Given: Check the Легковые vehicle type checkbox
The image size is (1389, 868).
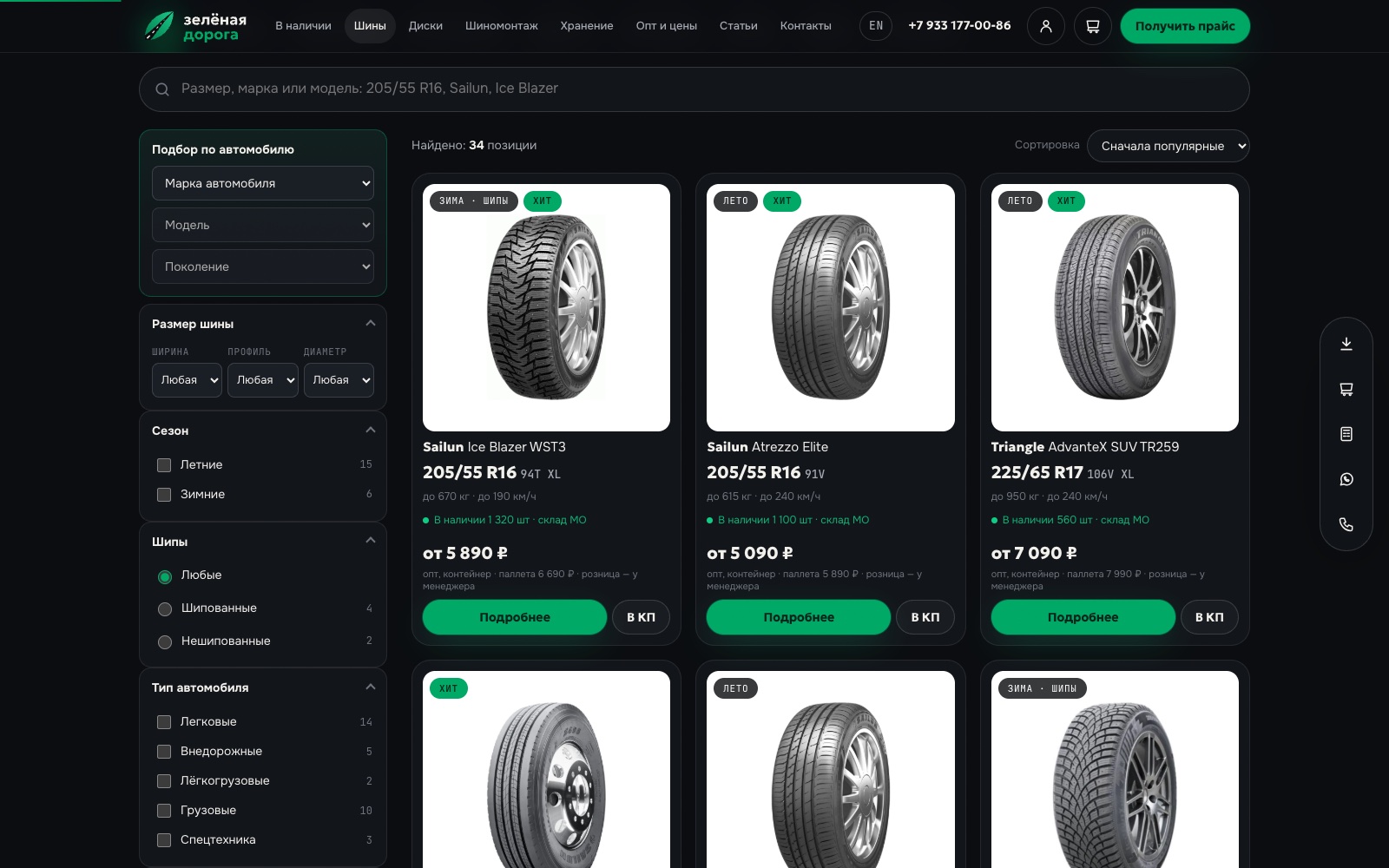Looking at the screenshot, I should (164, 722).
